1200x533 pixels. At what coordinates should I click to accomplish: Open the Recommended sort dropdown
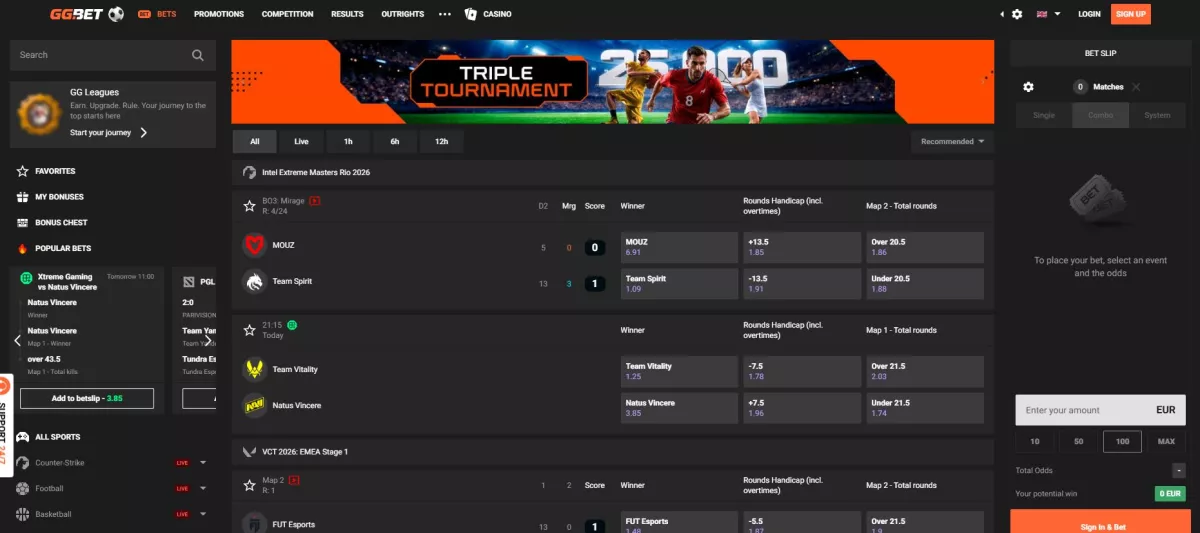pos(953,141)
